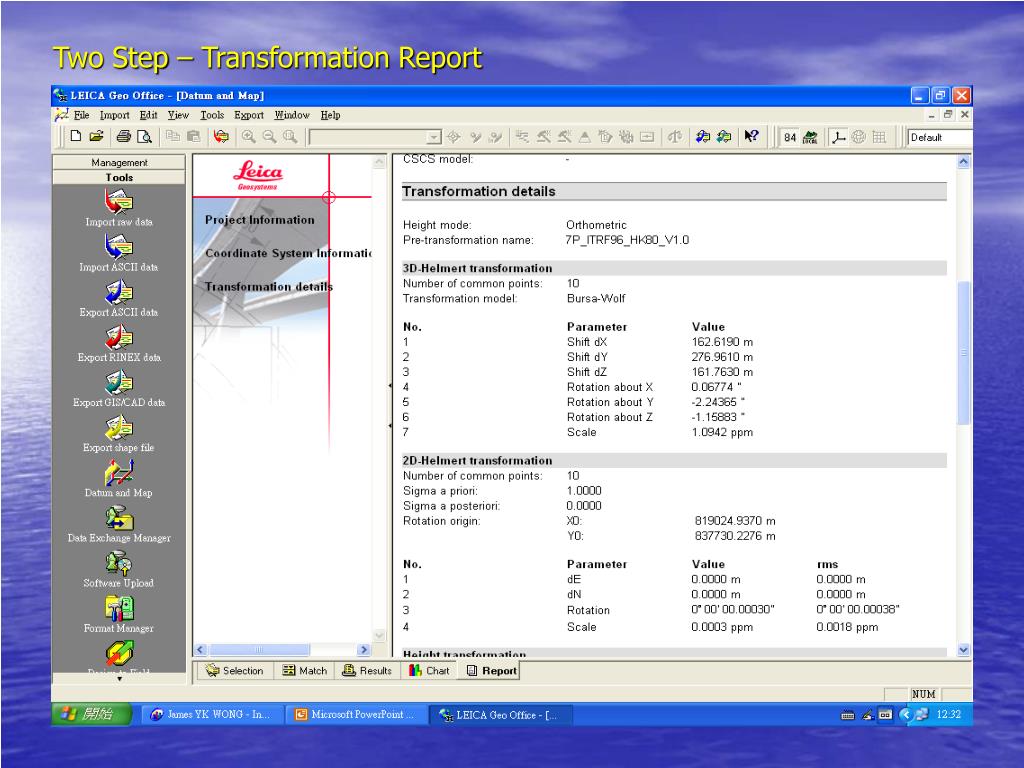
Task: Click the Windows Start button
Action: tap(92, 714)
